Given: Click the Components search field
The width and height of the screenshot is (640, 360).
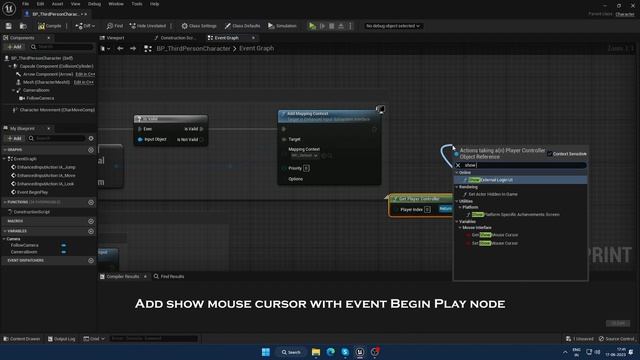Looking at the screenshot, I should pyautogui.click(x=61, y=47).
